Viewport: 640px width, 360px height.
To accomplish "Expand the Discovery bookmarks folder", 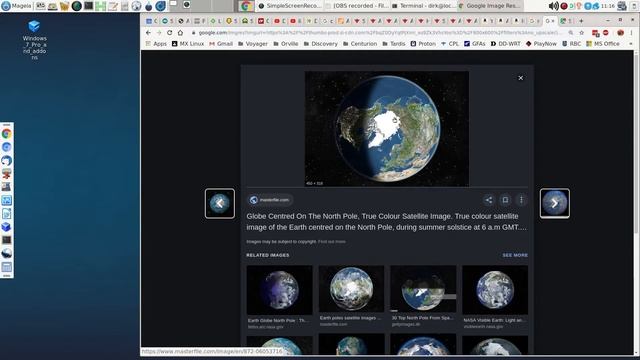I will [320, 44].
